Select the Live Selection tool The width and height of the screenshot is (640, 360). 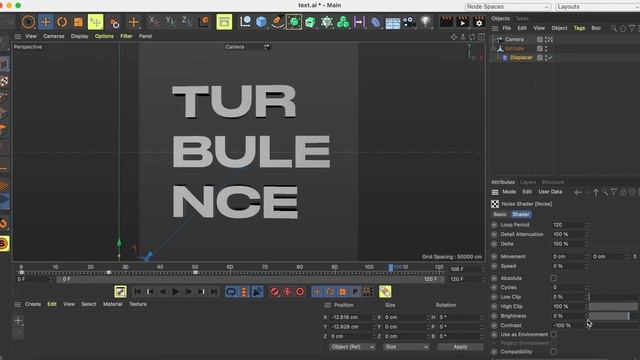click(28, 22)
